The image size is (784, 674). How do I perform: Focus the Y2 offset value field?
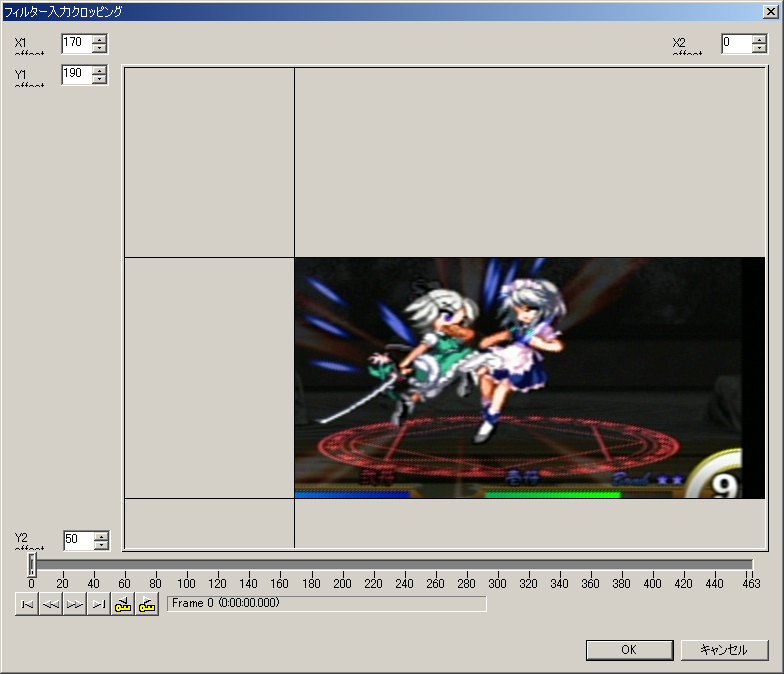tap(78, 540)
